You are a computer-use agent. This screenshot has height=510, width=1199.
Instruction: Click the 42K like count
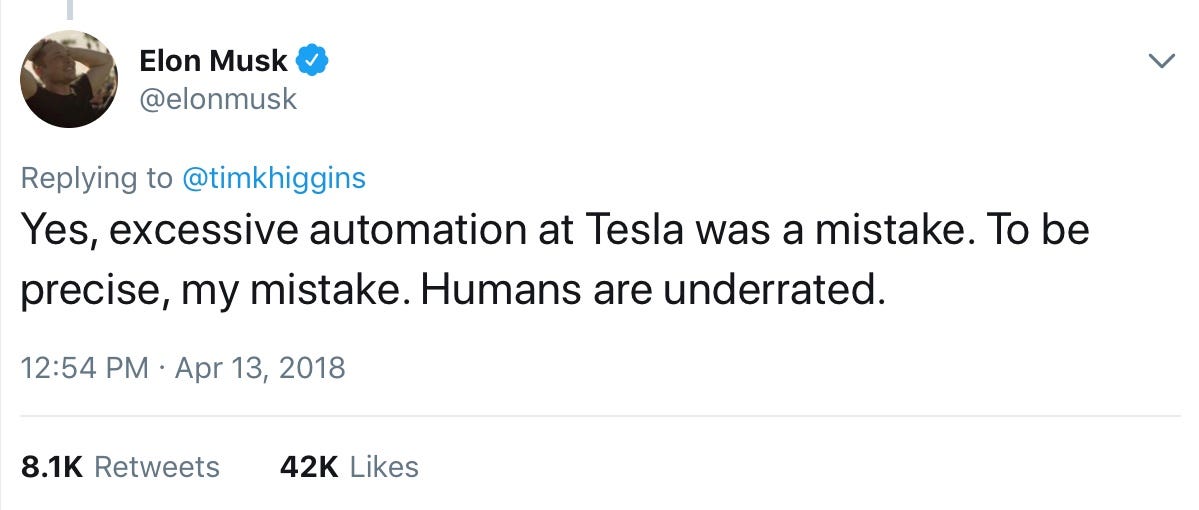pos(309,467)
